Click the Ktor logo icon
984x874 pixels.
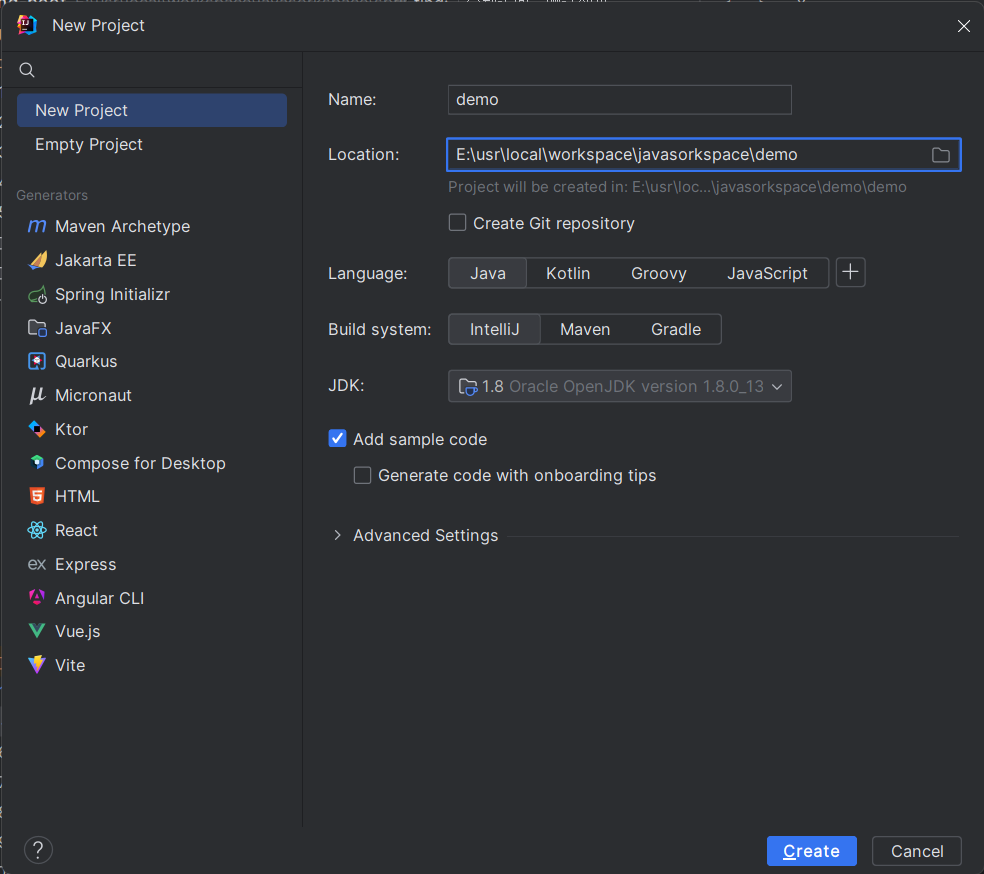(37, 429)
